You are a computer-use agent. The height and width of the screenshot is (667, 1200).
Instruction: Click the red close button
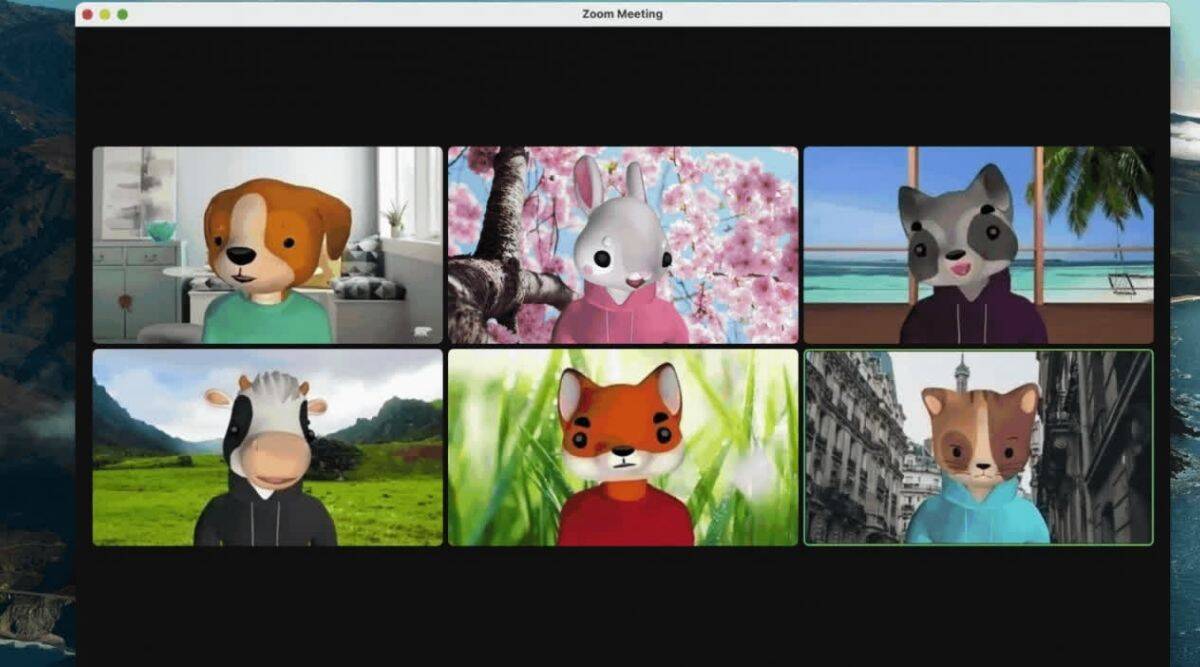coord(90,14)
